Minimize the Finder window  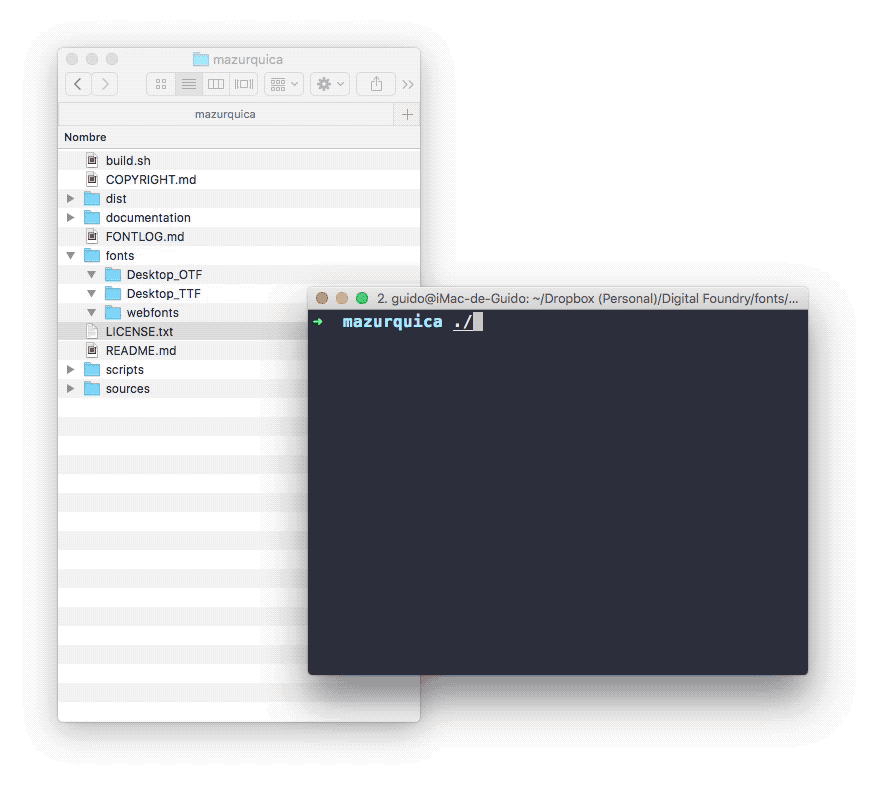(92, 59)
